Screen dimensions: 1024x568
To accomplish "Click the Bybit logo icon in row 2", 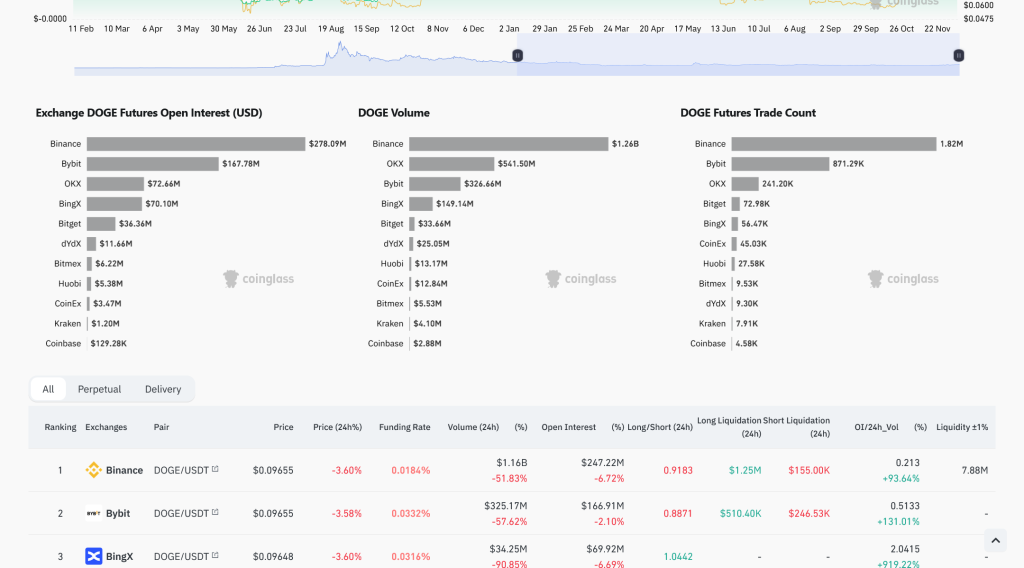I will (93, 513).
